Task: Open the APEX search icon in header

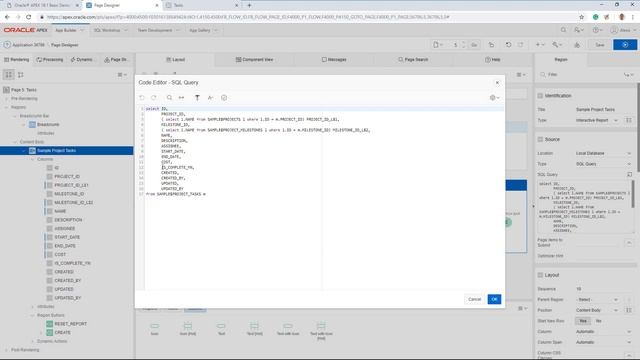Action: click(x=563, y=30)
